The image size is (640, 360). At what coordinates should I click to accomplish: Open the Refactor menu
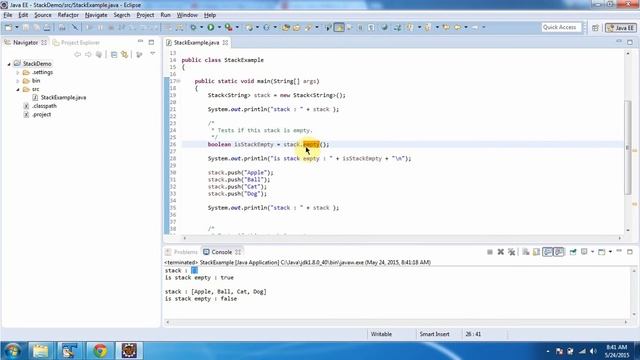coord(68,15)
